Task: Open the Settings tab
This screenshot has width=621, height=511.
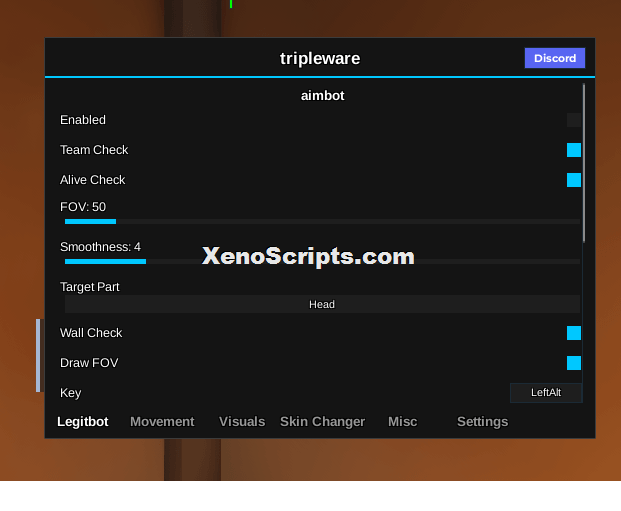Action: pos(482,421)
